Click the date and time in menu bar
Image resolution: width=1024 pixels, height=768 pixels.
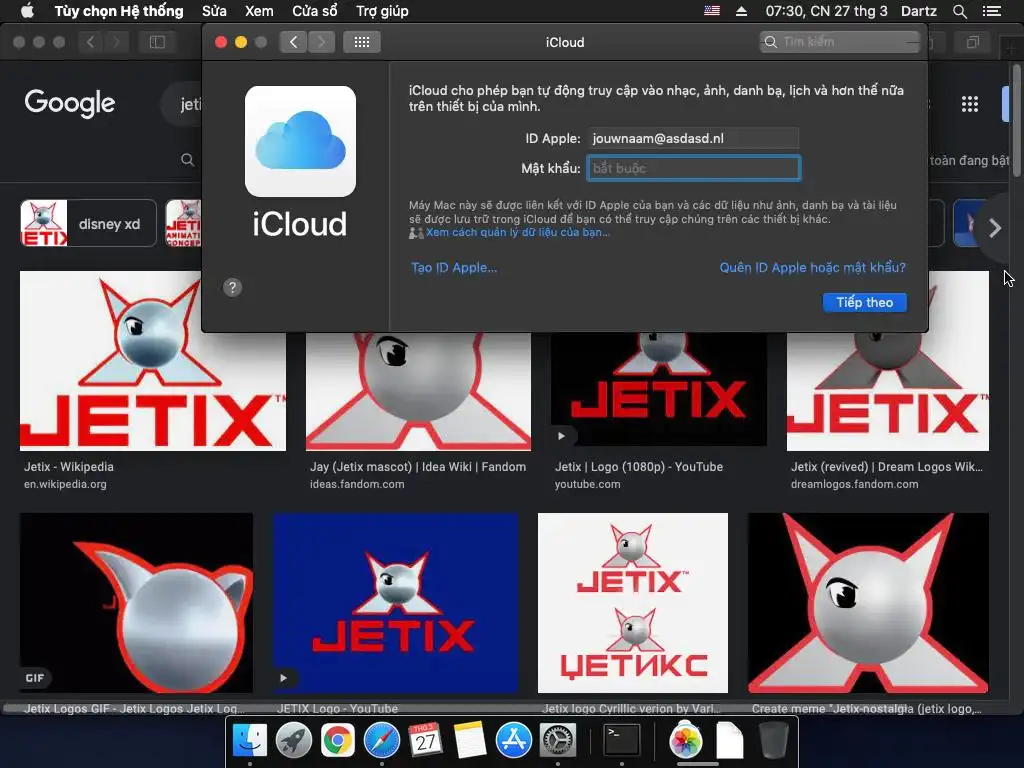(826, 11)
